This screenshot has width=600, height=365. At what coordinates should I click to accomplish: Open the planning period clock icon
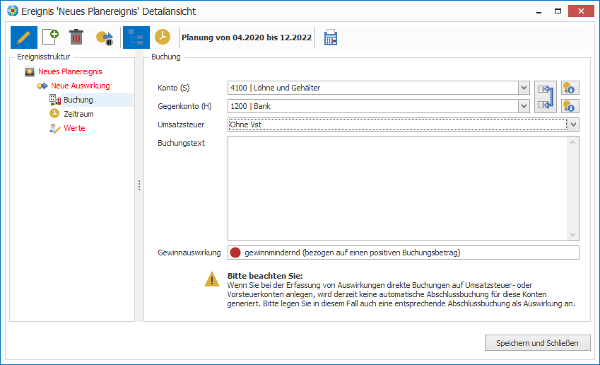click(163, 37)
